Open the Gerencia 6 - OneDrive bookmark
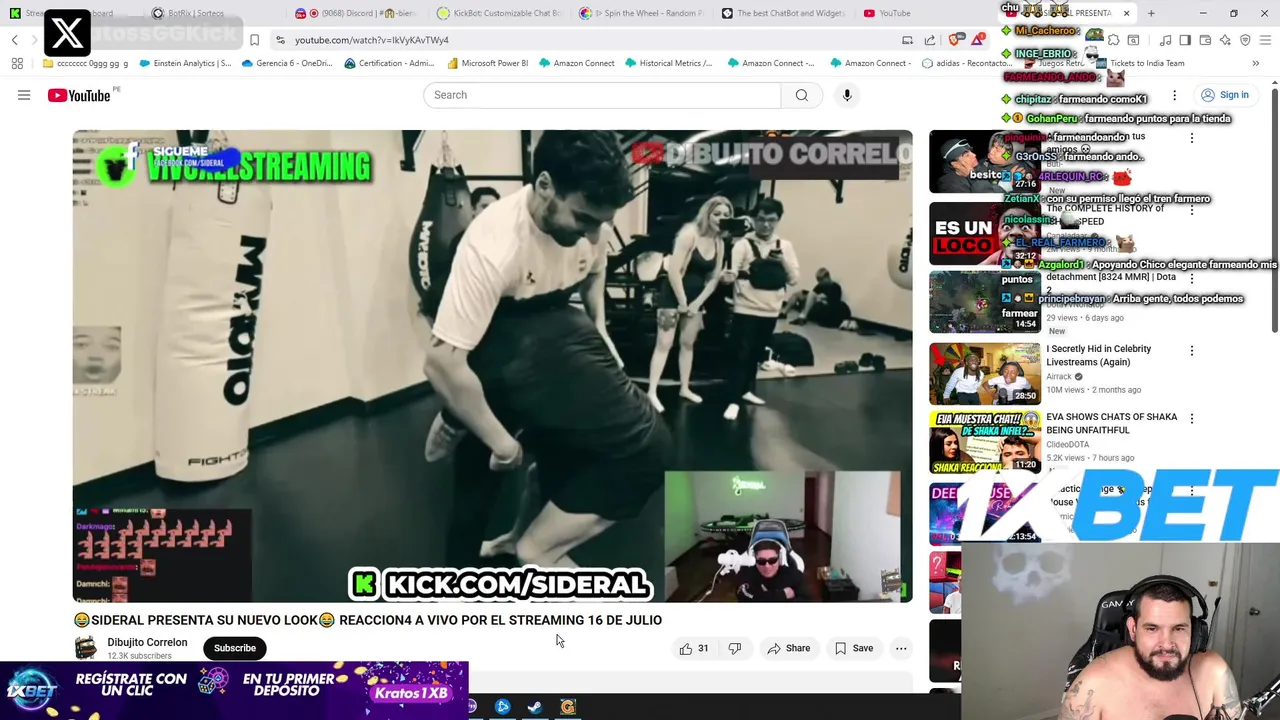 tap(285, 63)
